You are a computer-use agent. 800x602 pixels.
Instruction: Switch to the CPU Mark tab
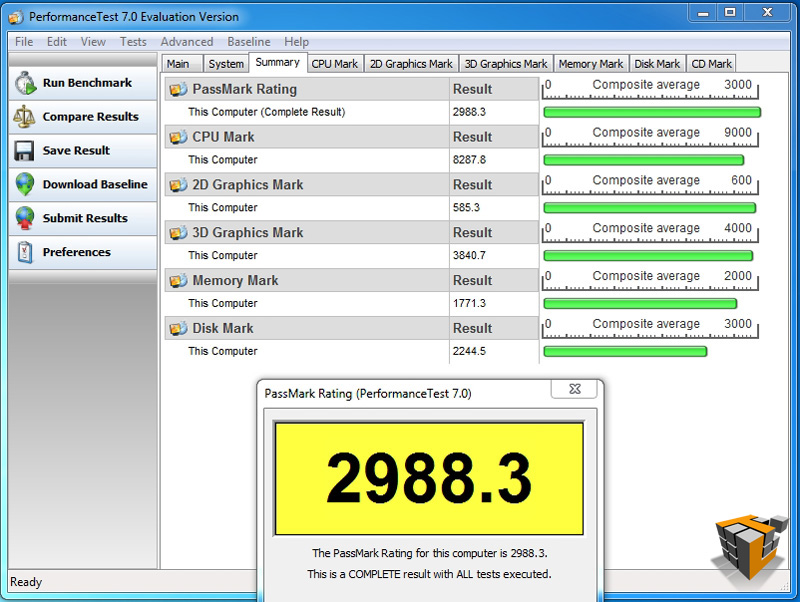335,64
